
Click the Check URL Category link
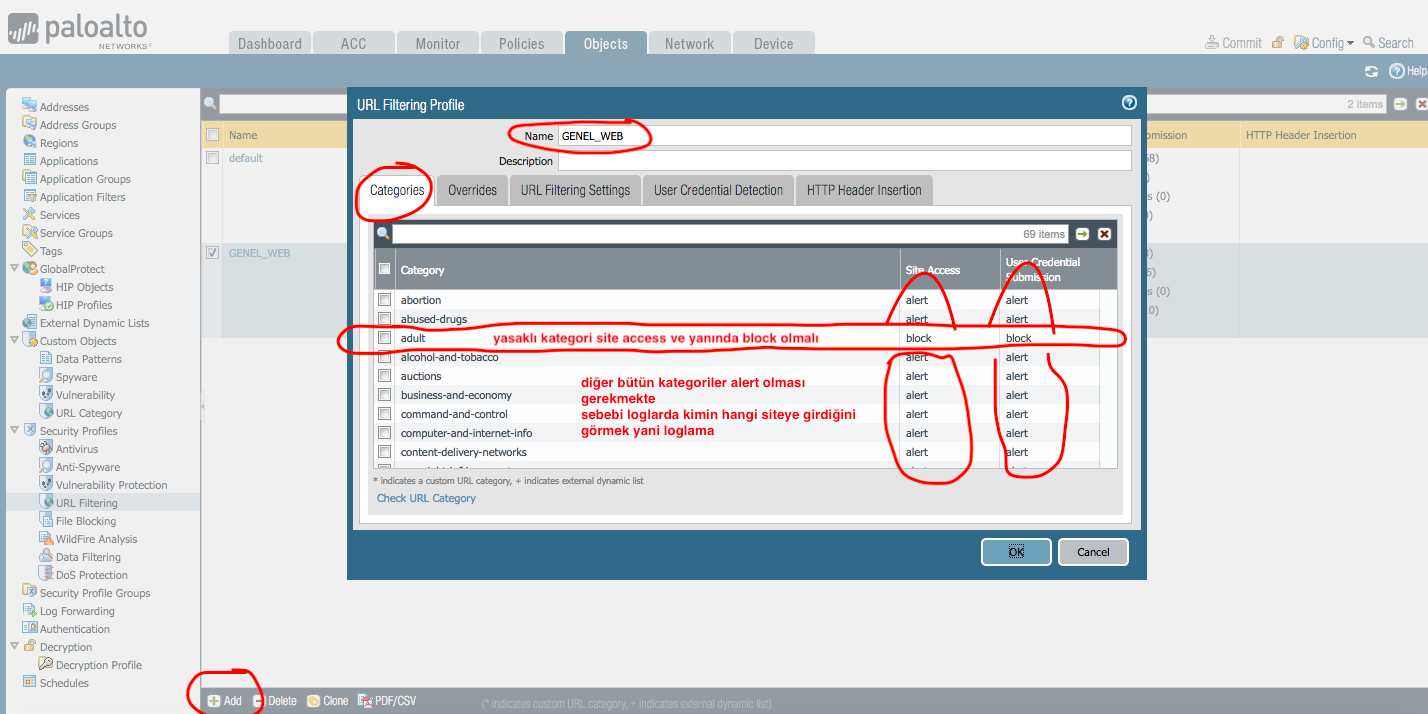426,497
